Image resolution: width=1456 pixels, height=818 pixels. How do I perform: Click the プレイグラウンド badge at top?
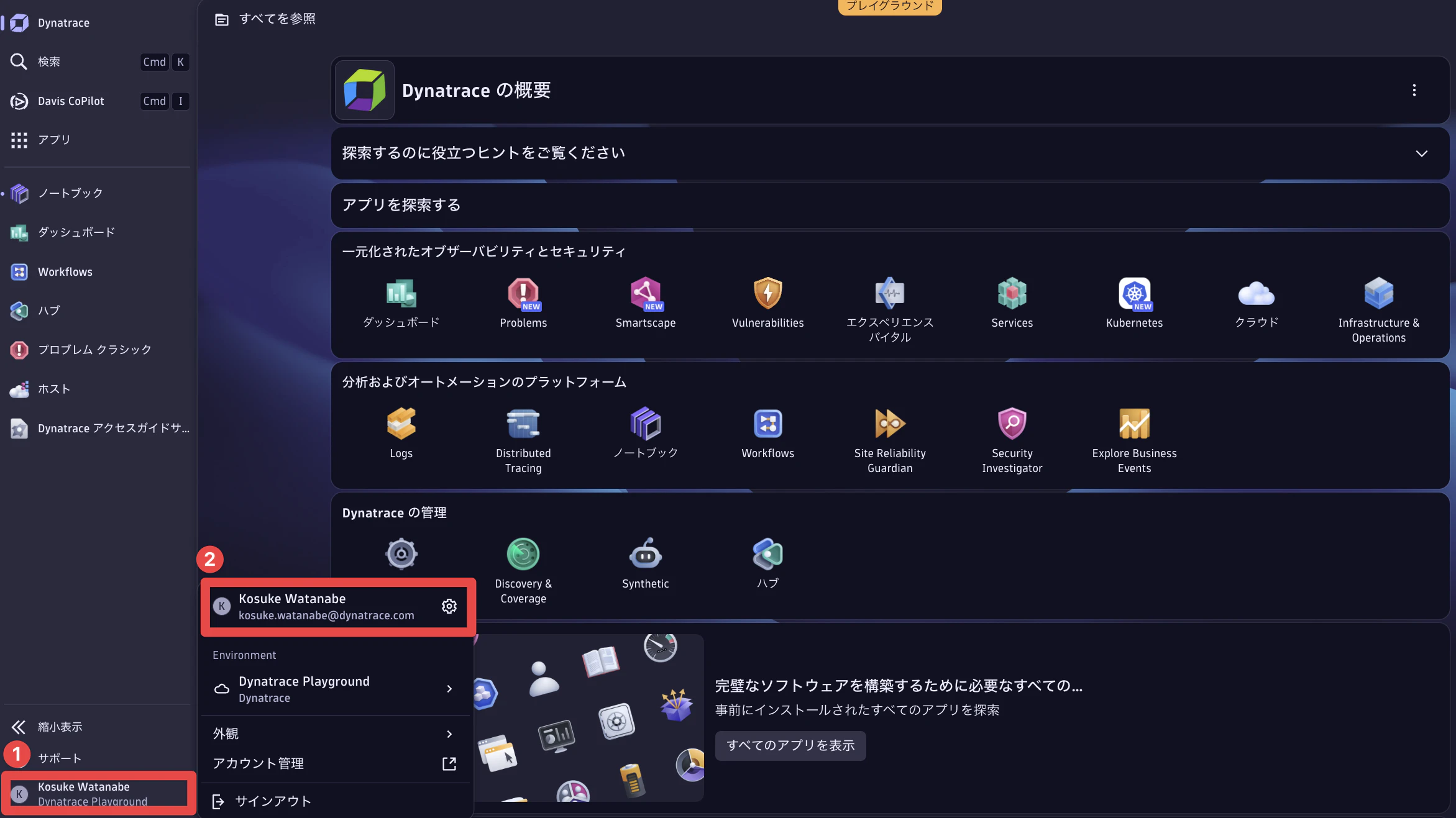coord(890,6)
